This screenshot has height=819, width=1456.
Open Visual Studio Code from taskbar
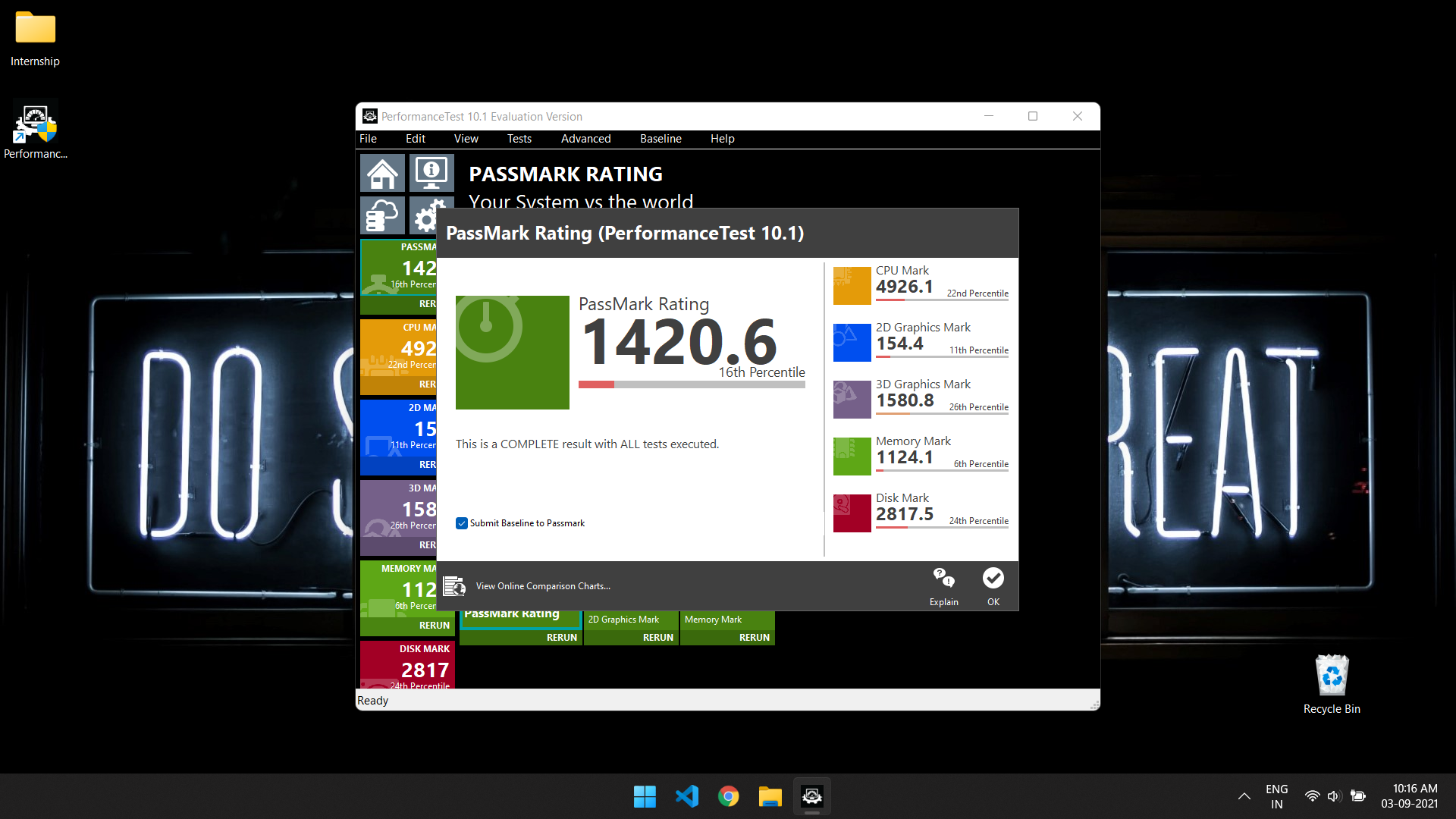[687, 796]
